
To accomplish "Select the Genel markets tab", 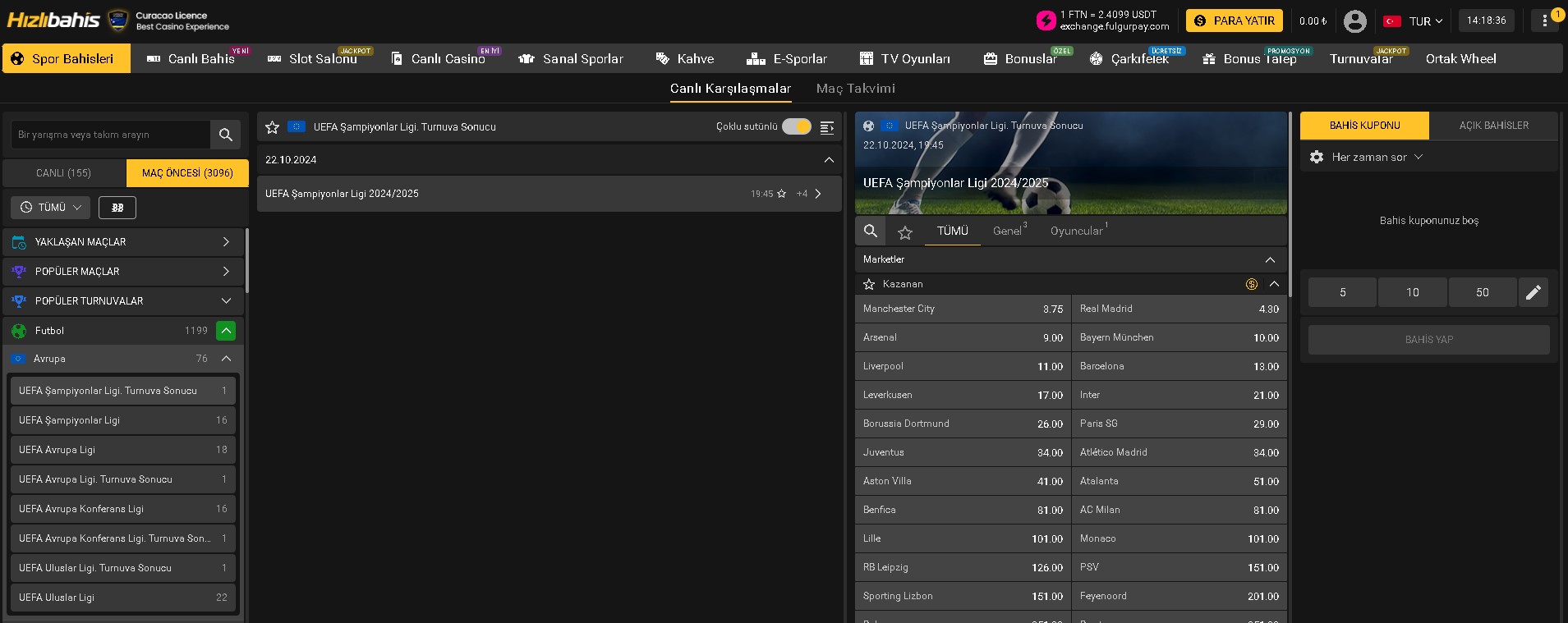I will click(x=1009, y=231).
